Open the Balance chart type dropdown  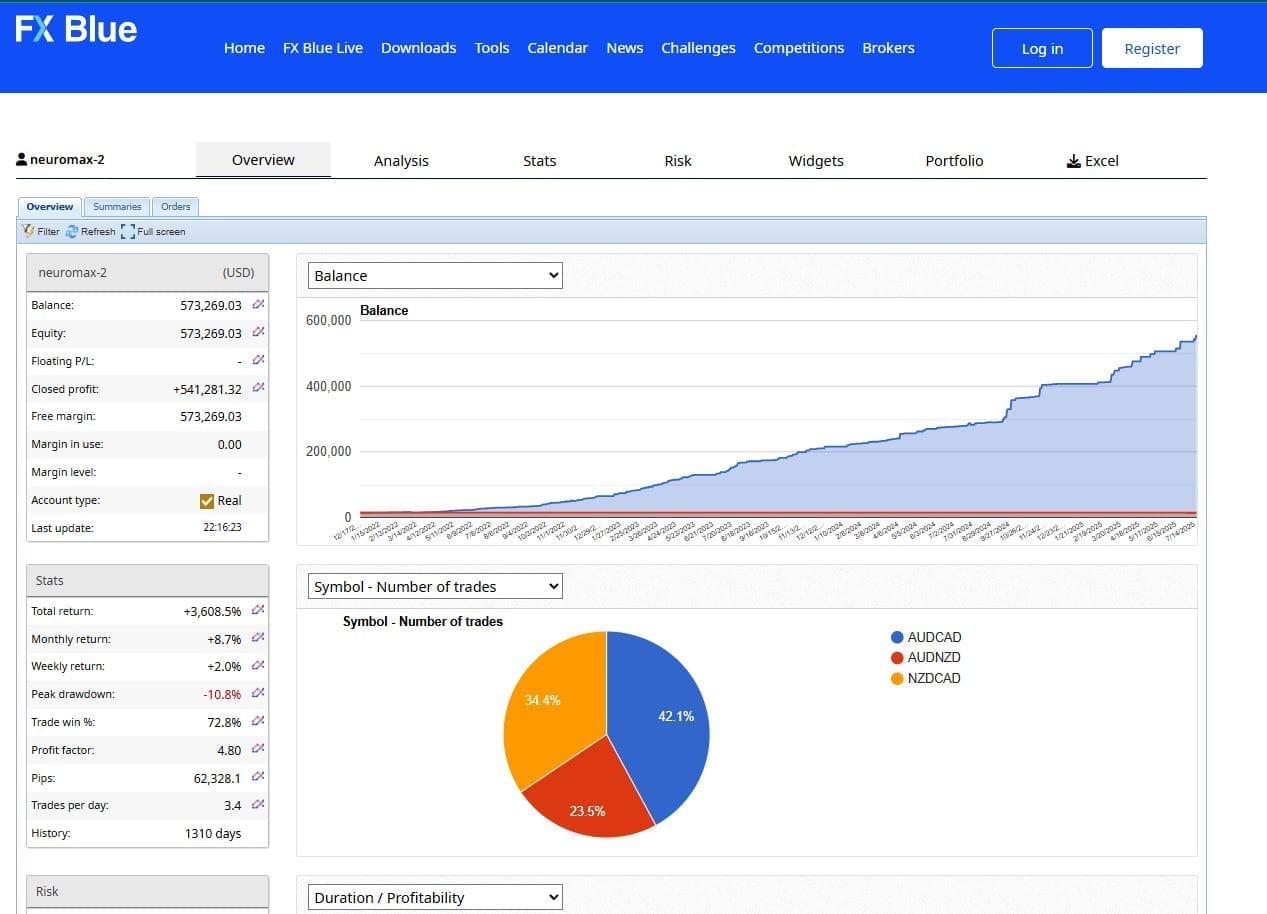435,276
